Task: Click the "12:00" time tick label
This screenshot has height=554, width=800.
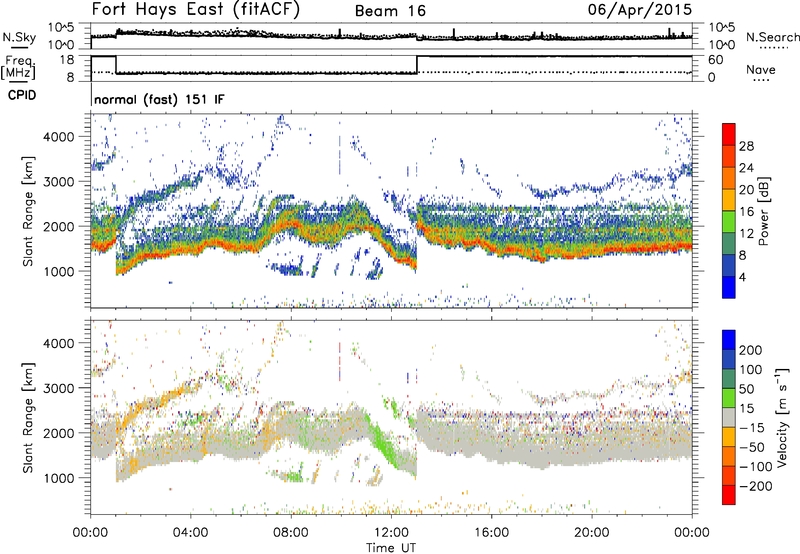Action: coord(391,533)
